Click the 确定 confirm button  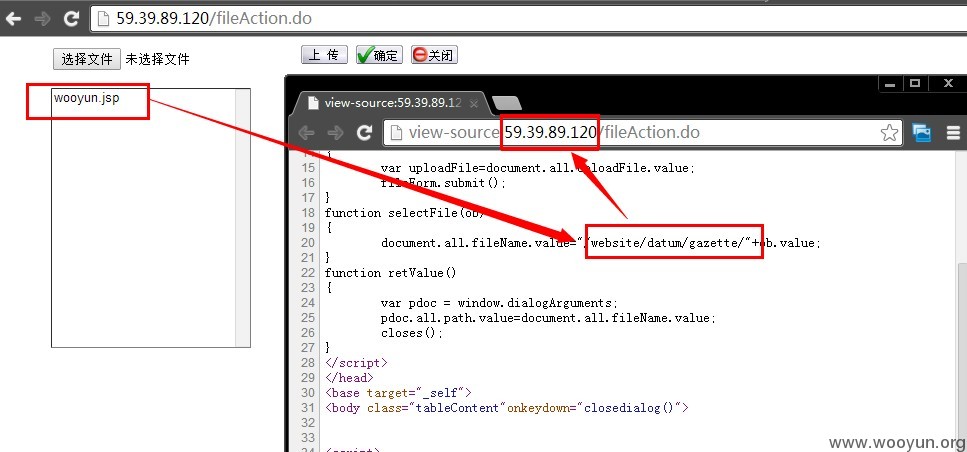coord(379,55)
